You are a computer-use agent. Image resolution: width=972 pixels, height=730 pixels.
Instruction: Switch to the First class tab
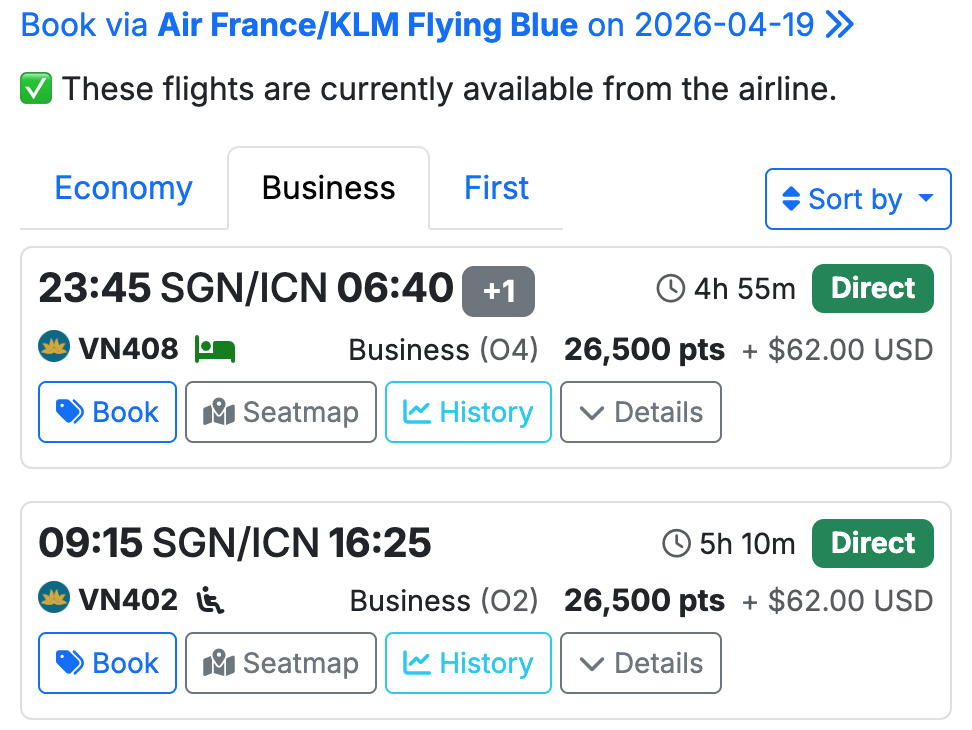click(x=496, y=188)
